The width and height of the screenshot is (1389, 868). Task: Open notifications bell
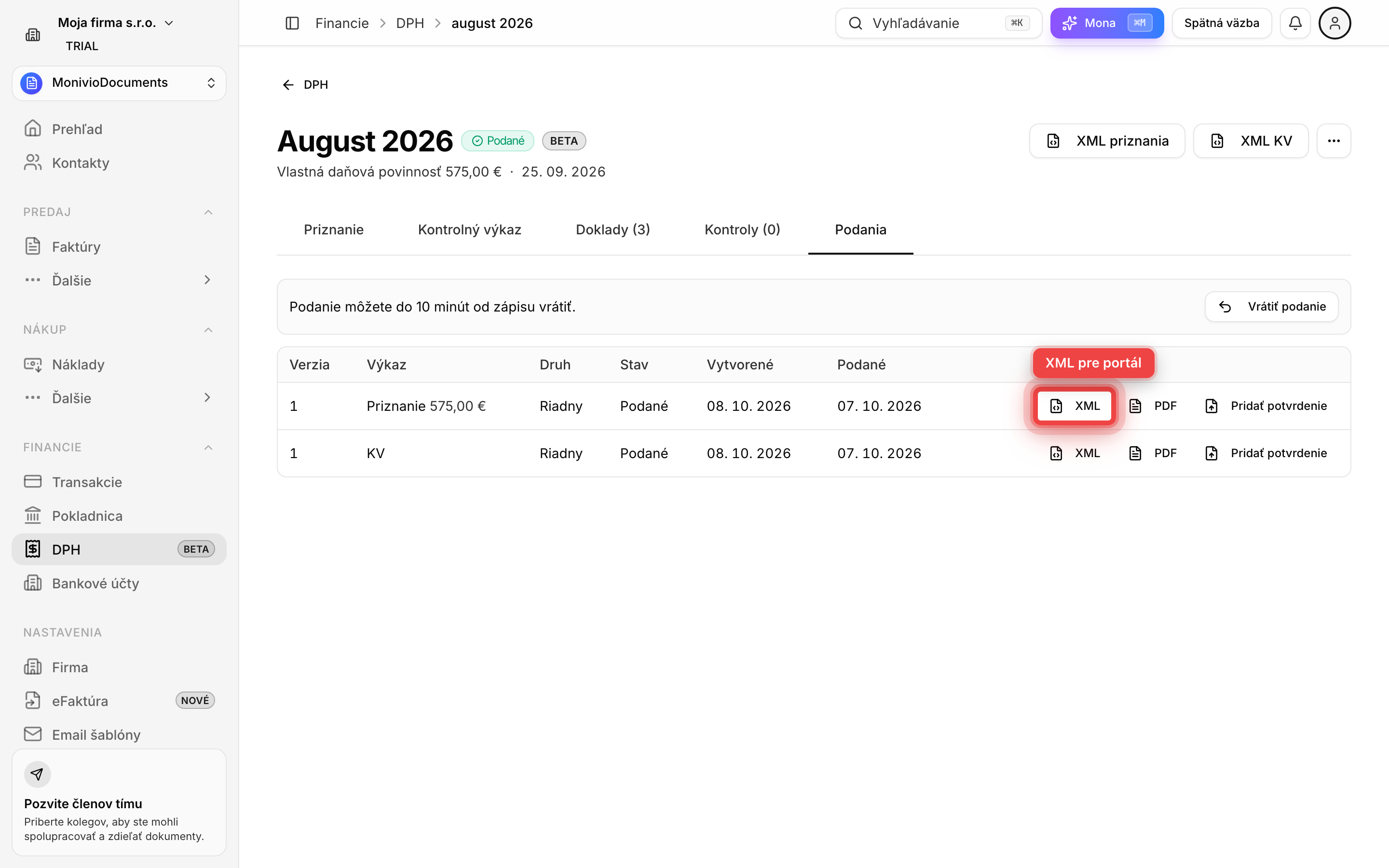(1295, 23)
